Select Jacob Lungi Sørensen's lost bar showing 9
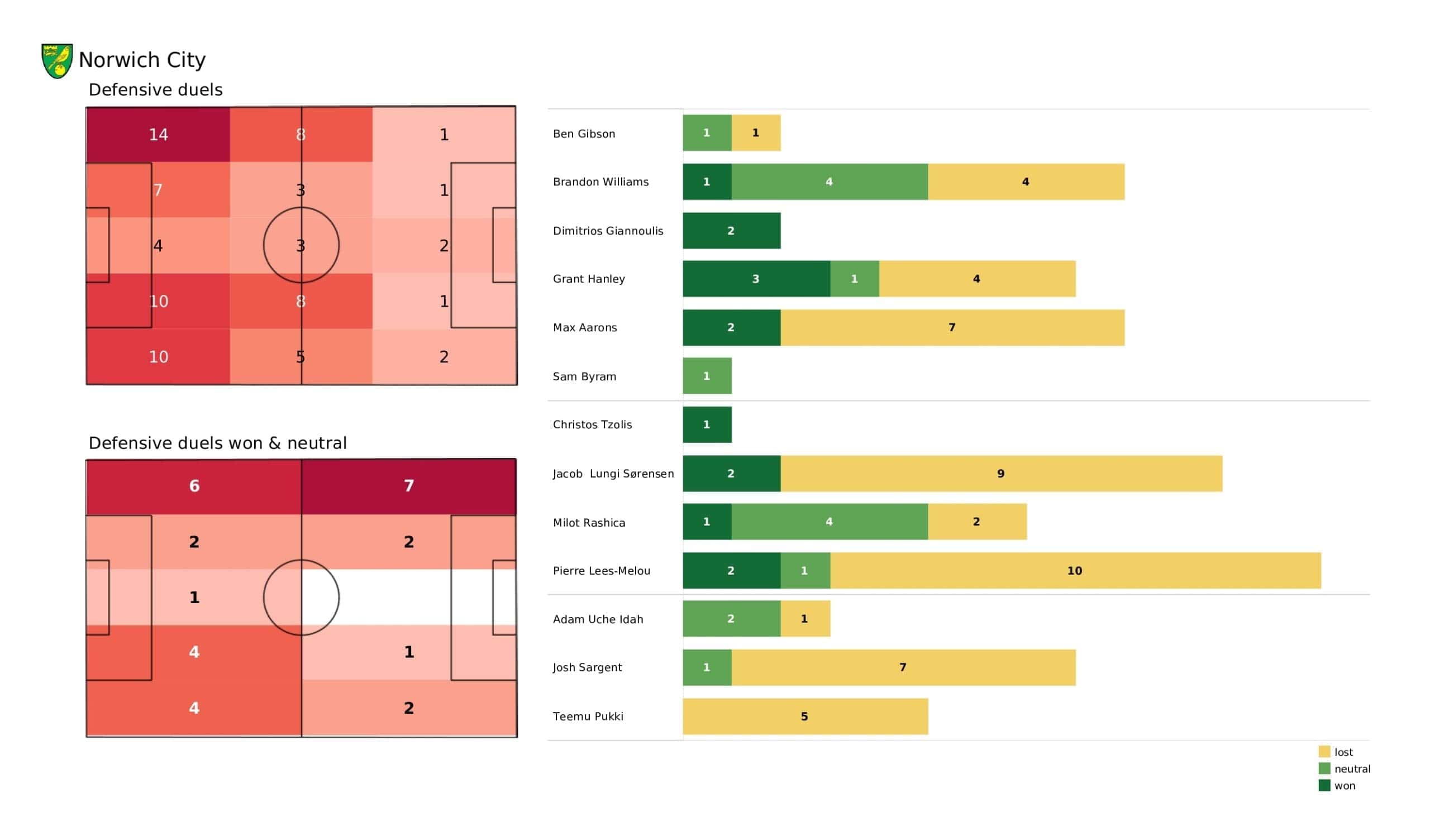 pyautogui.click(x=1001, y=474)
